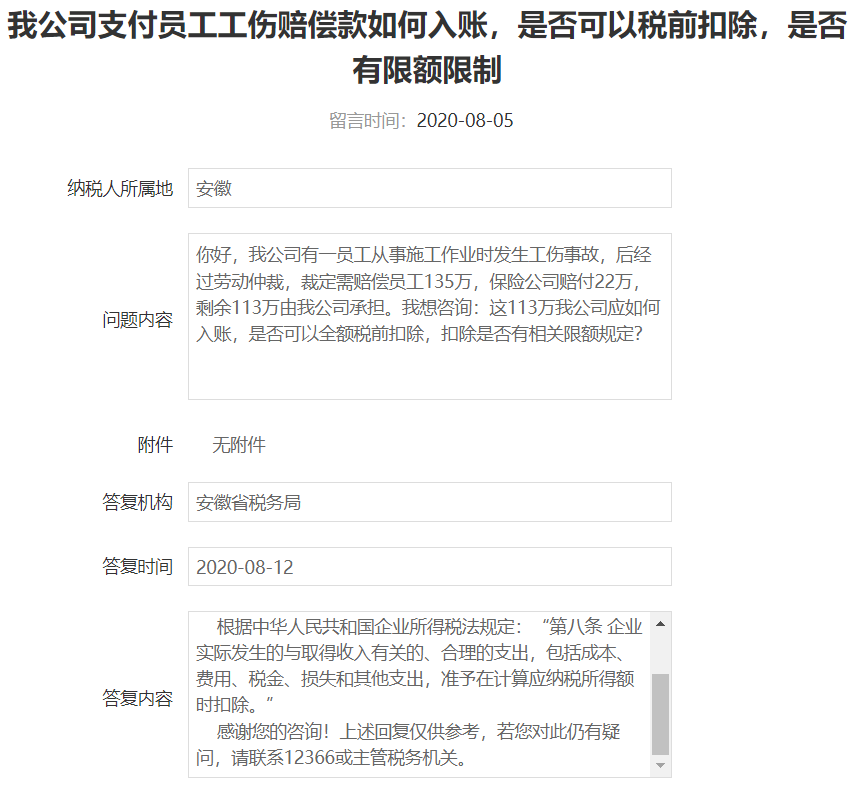Click the 纳税人所属地 field containing 安徽
This screenshot has width=854, height=787.
429,188
